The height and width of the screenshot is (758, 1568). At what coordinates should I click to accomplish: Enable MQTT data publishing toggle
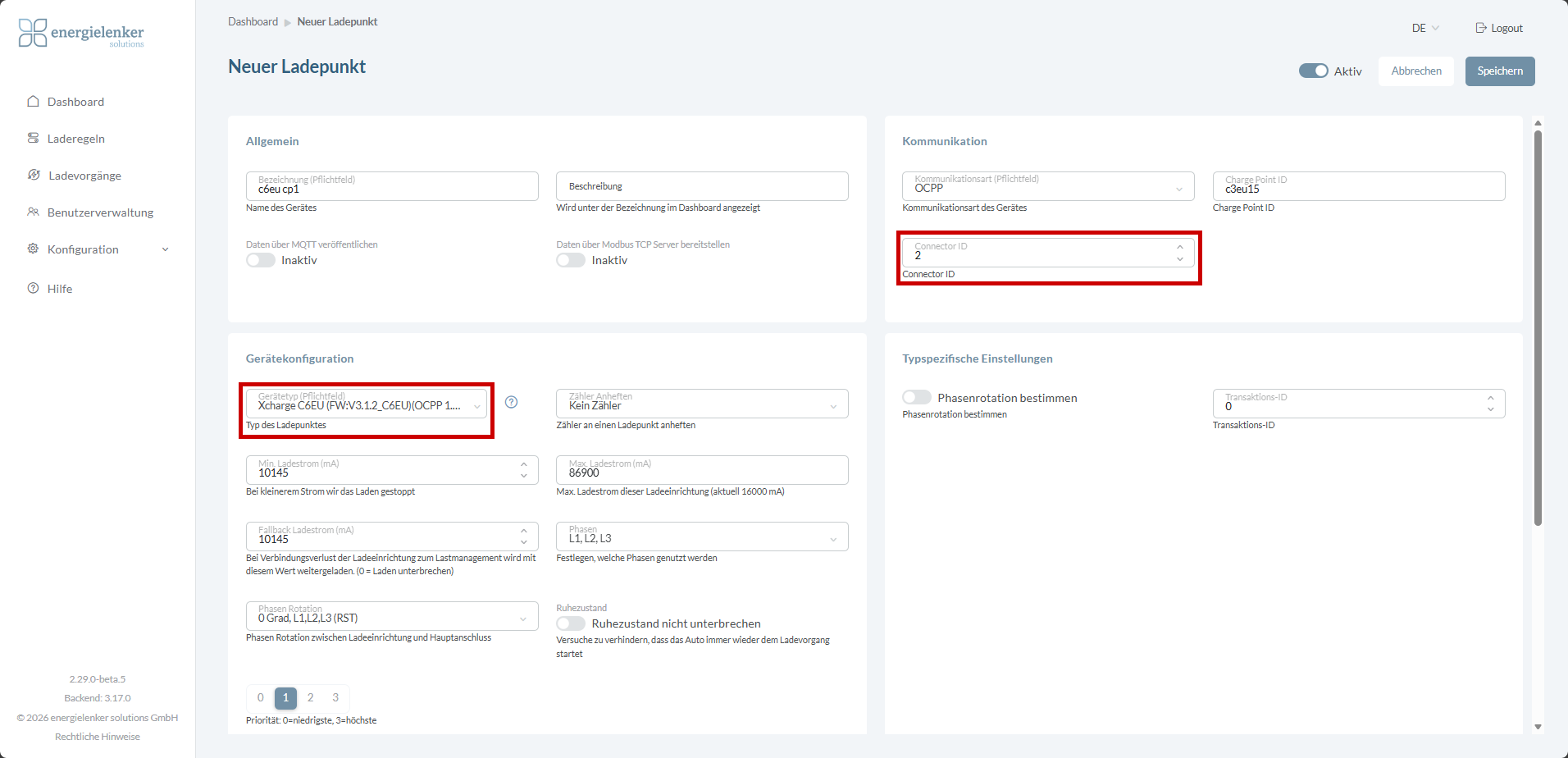click(261, 260)
